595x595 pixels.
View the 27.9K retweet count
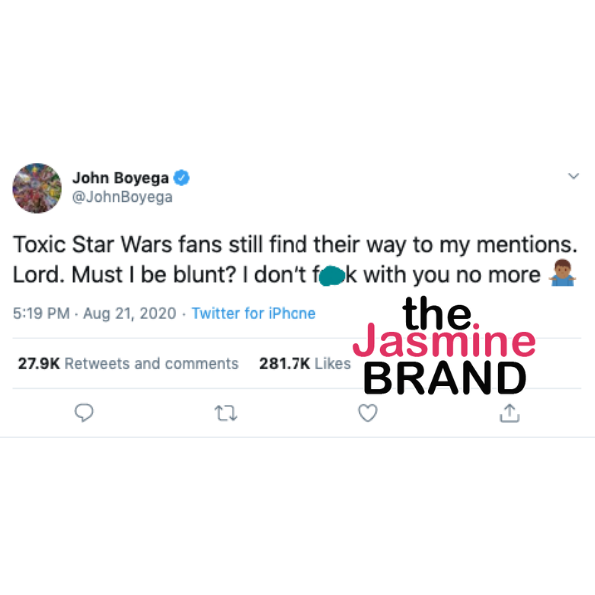39,364
